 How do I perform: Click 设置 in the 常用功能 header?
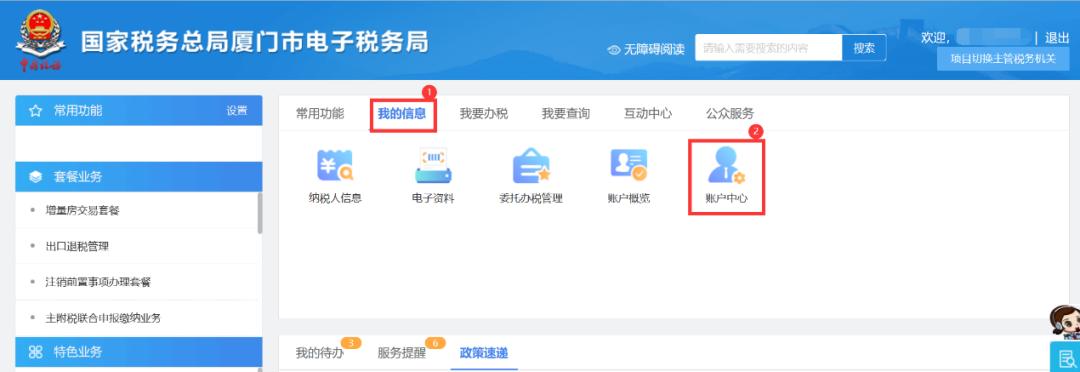pyautogui.click(x=237, y=111)
